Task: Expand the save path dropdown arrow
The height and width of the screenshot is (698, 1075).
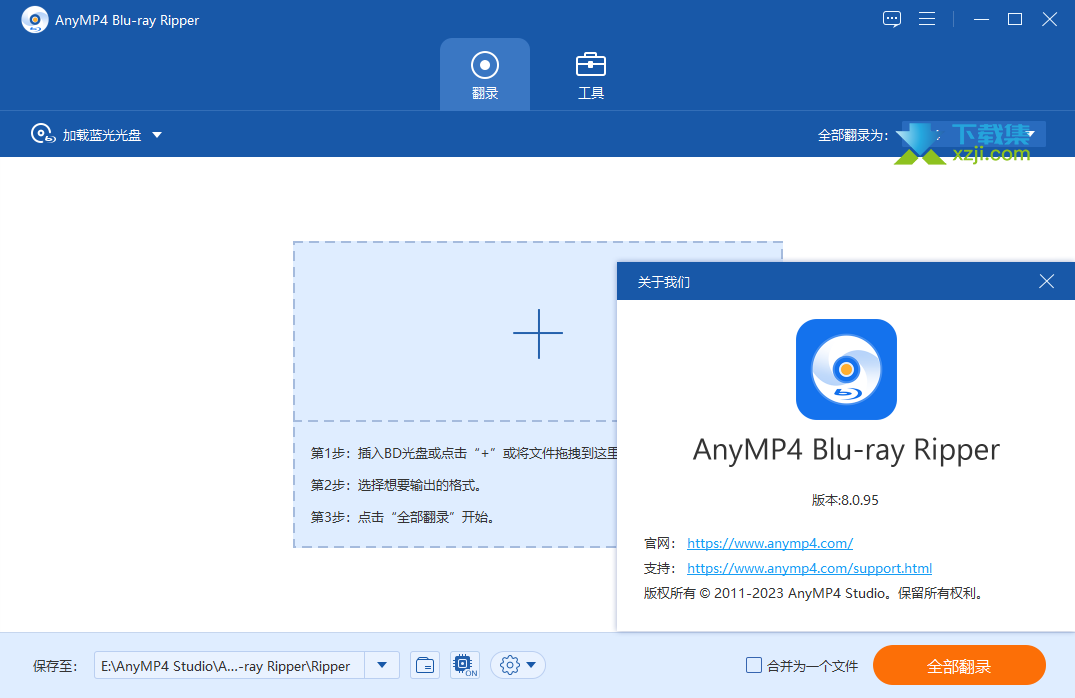Action: pyautogui.click(x=382, y=665)
